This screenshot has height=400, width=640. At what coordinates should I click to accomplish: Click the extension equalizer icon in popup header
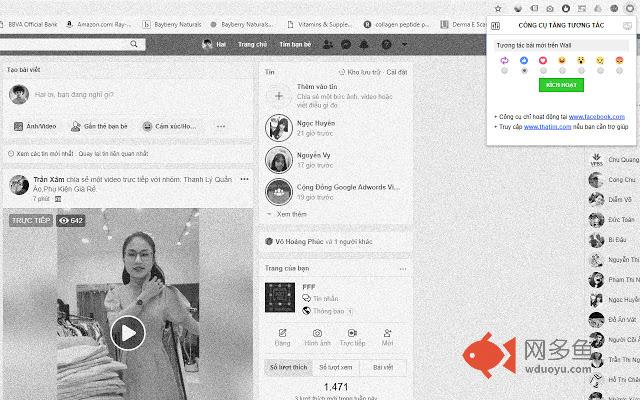coord(495,26)
